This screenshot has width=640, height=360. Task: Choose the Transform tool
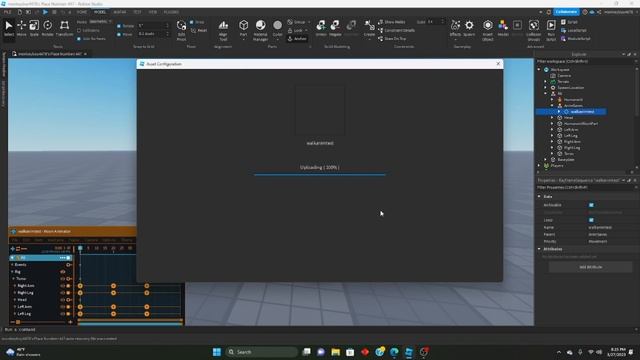(64, 29)
